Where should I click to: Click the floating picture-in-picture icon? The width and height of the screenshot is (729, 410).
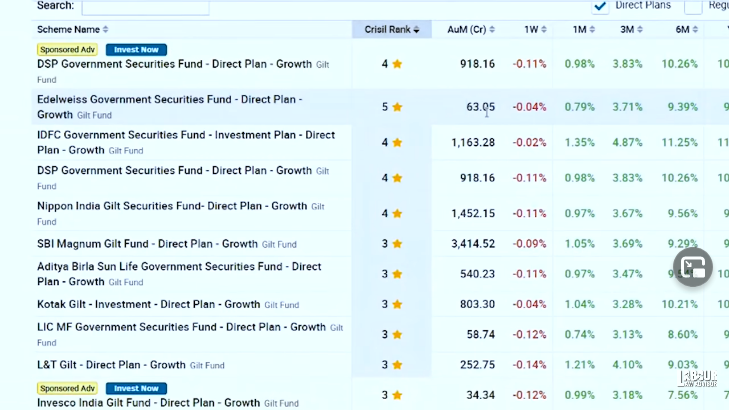[693, 267]
